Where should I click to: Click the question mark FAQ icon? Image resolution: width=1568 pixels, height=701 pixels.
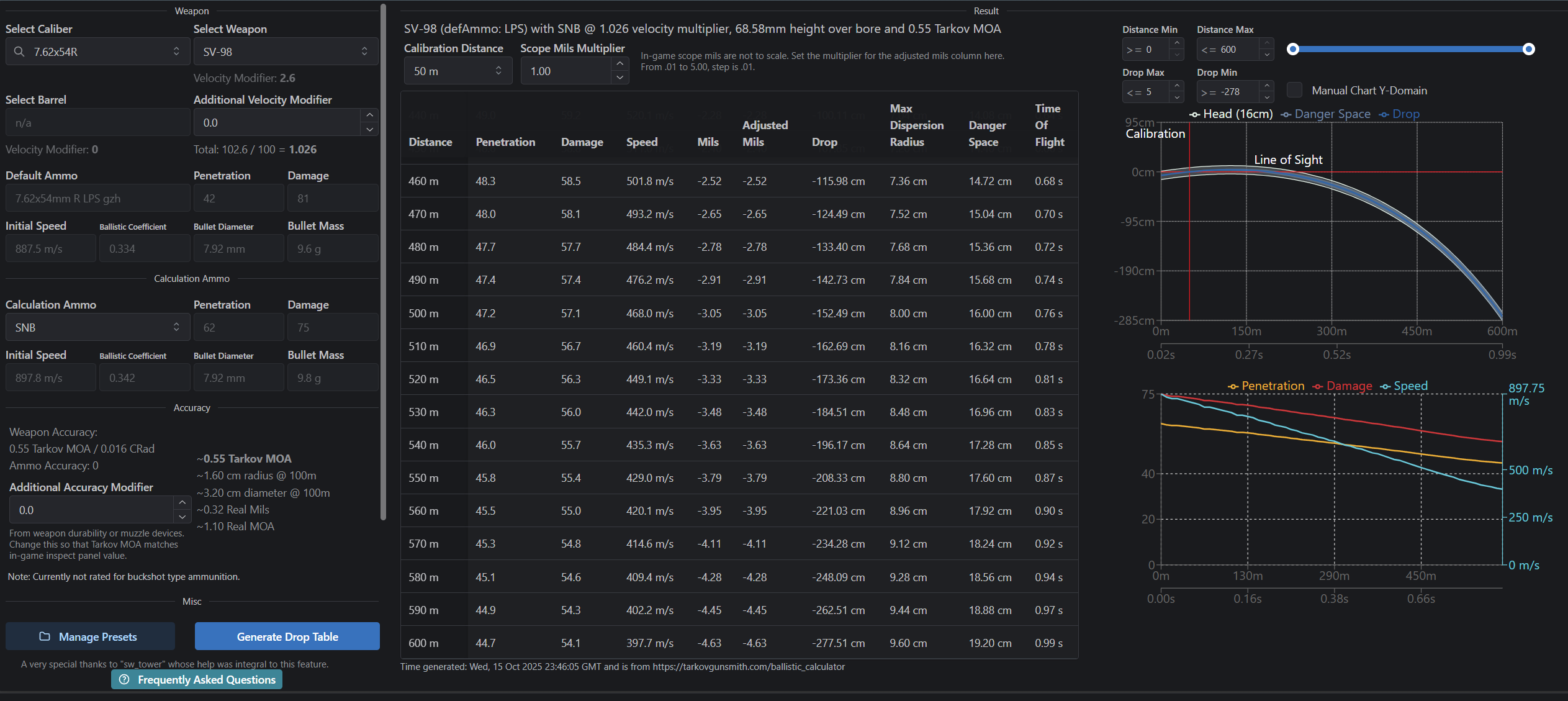(124, 679)
